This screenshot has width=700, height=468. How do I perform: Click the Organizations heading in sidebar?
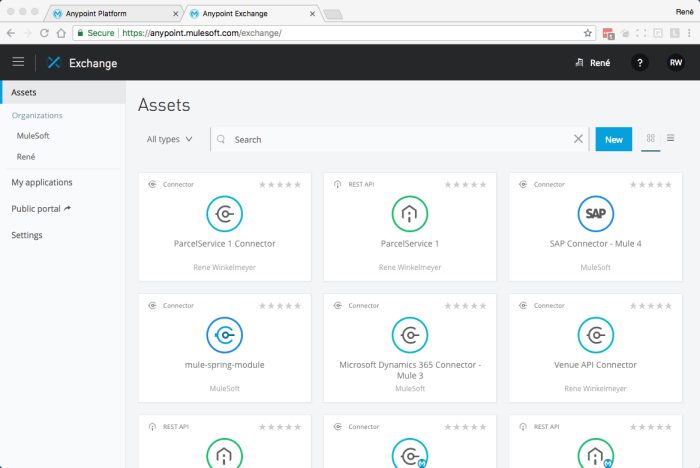pyautogui.click(x=37, y=115)
